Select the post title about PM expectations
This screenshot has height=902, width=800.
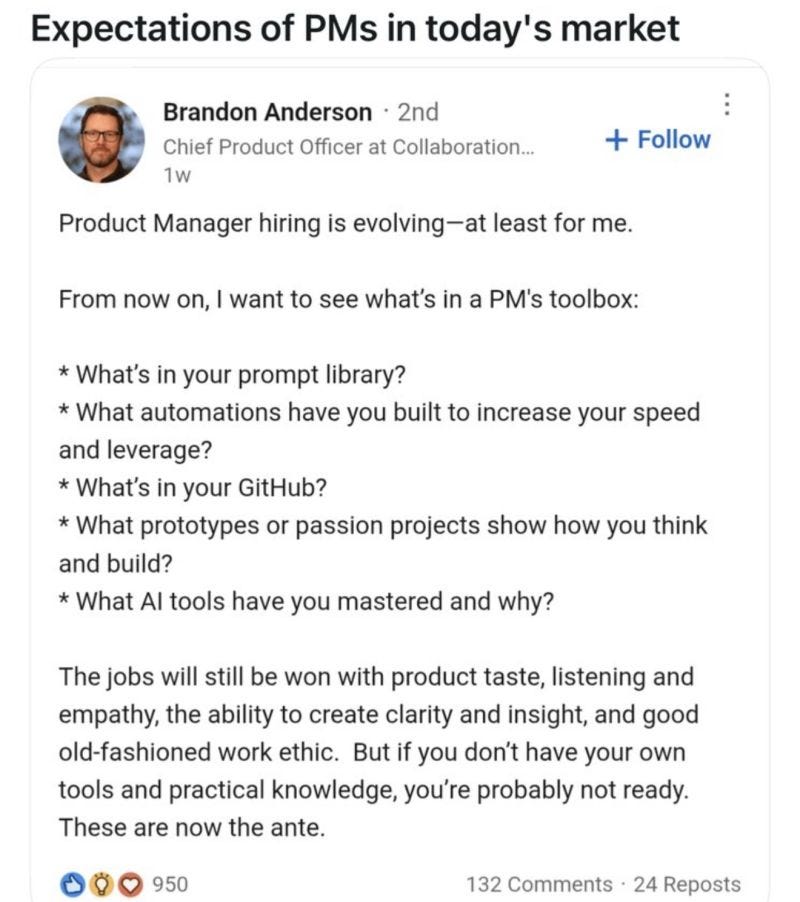click(355, 30)
